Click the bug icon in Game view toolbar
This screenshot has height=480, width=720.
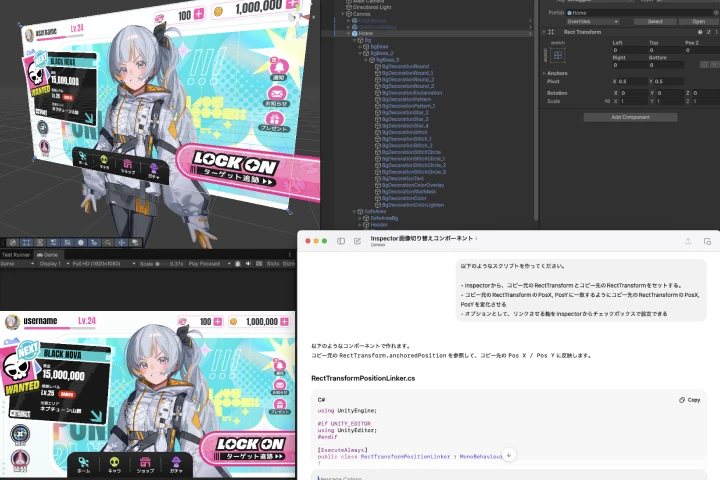tap(237, 264)
